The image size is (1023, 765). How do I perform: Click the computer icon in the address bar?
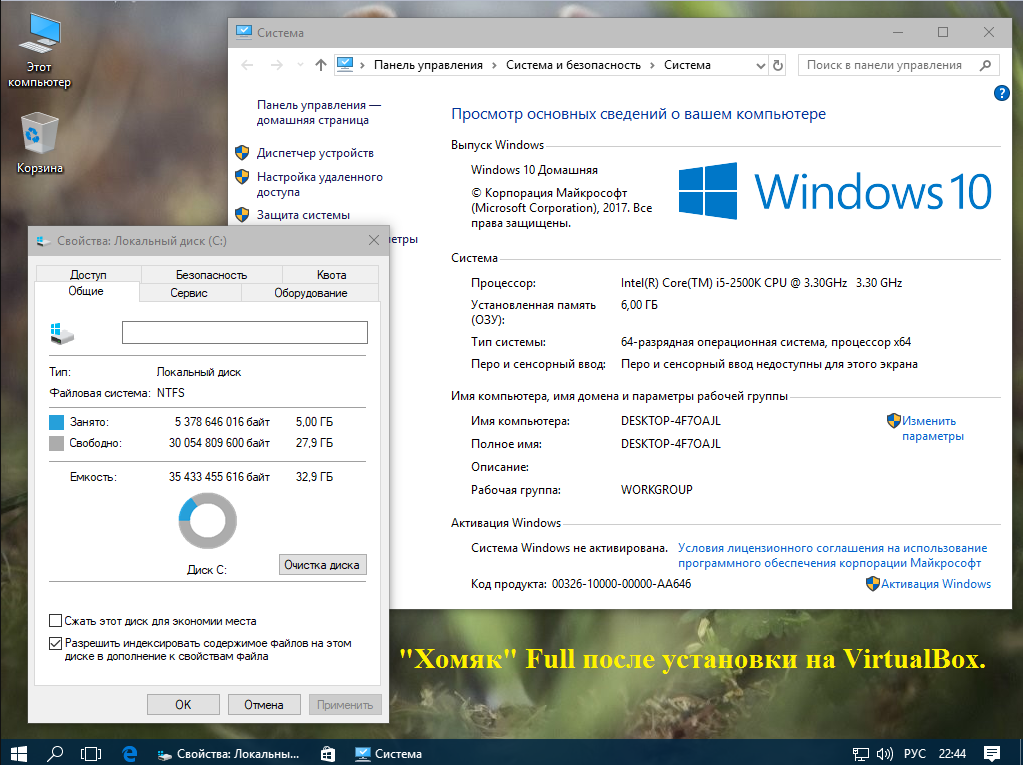tap(345, 65)
